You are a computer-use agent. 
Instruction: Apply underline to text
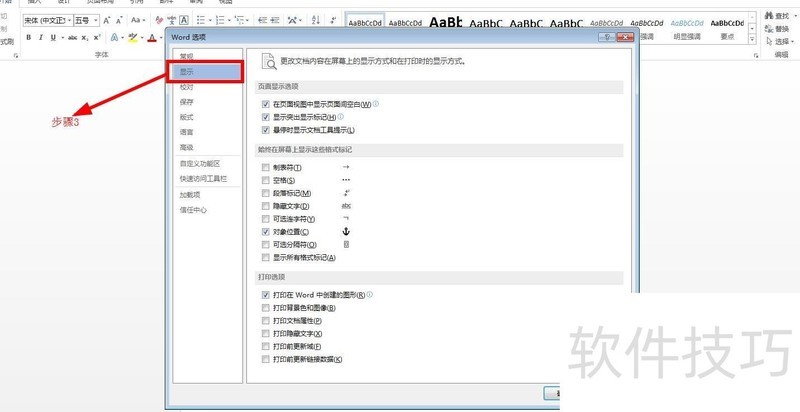53,37
